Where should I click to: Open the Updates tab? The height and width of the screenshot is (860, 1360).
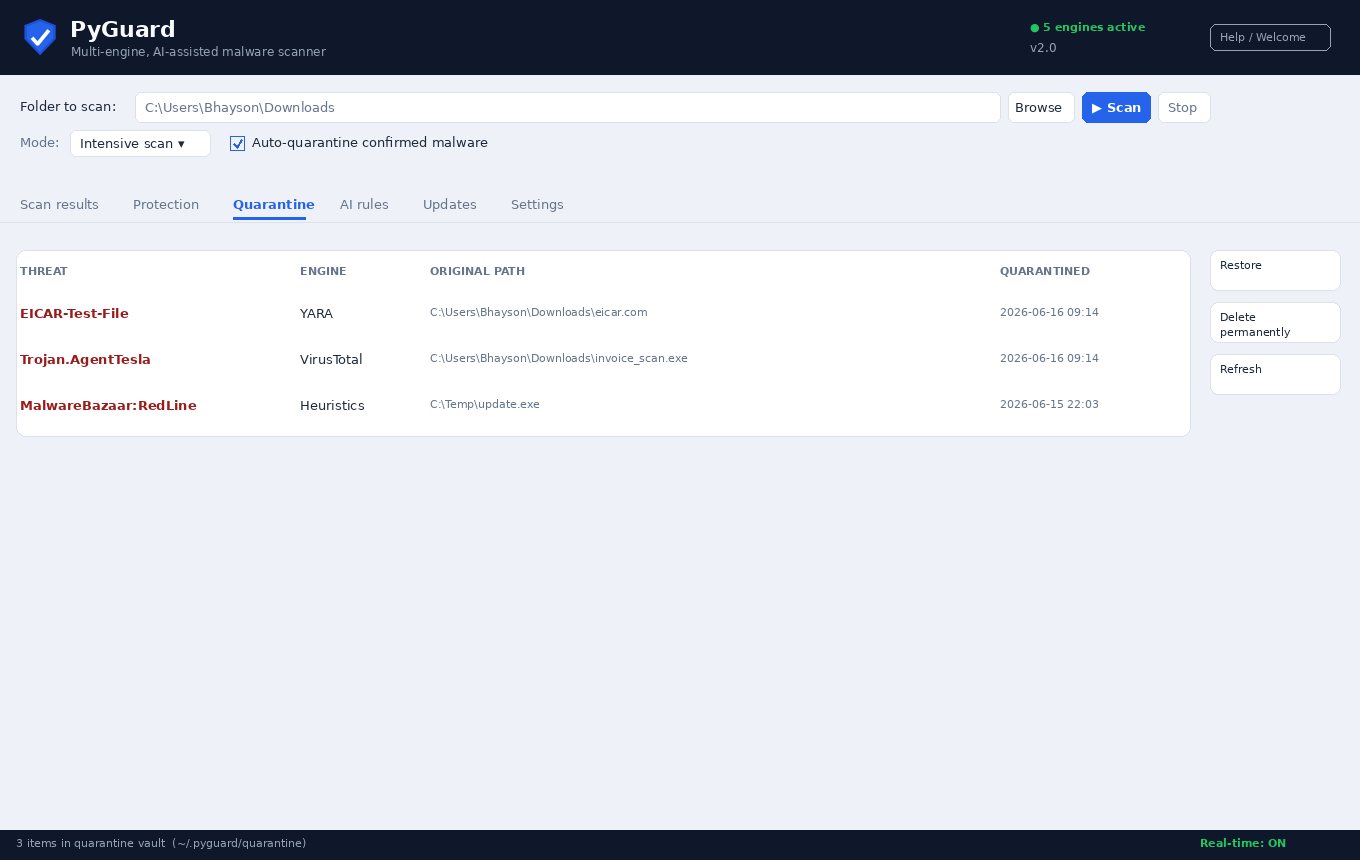point(450,204)
